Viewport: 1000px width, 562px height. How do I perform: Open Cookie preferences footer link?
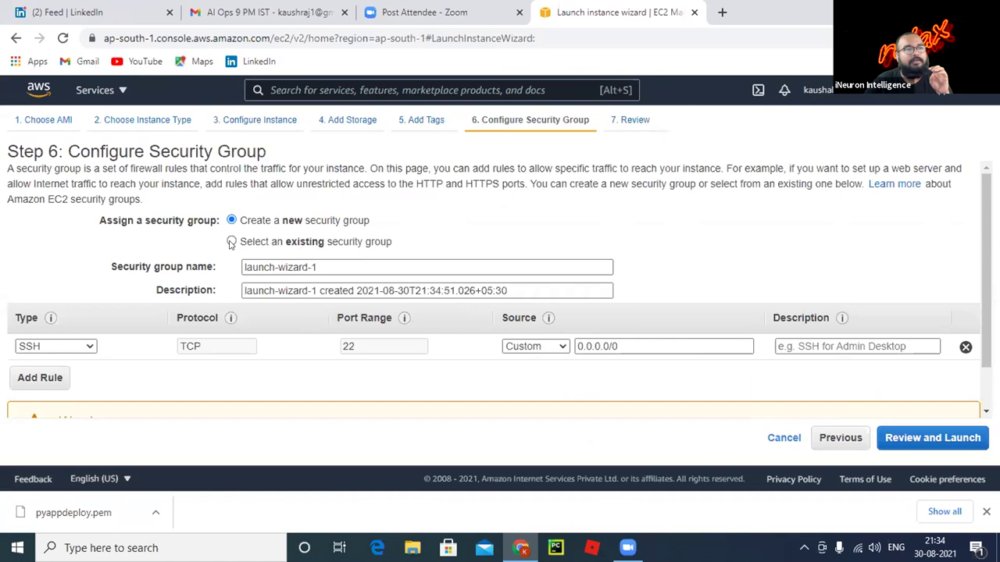[947, 479]
